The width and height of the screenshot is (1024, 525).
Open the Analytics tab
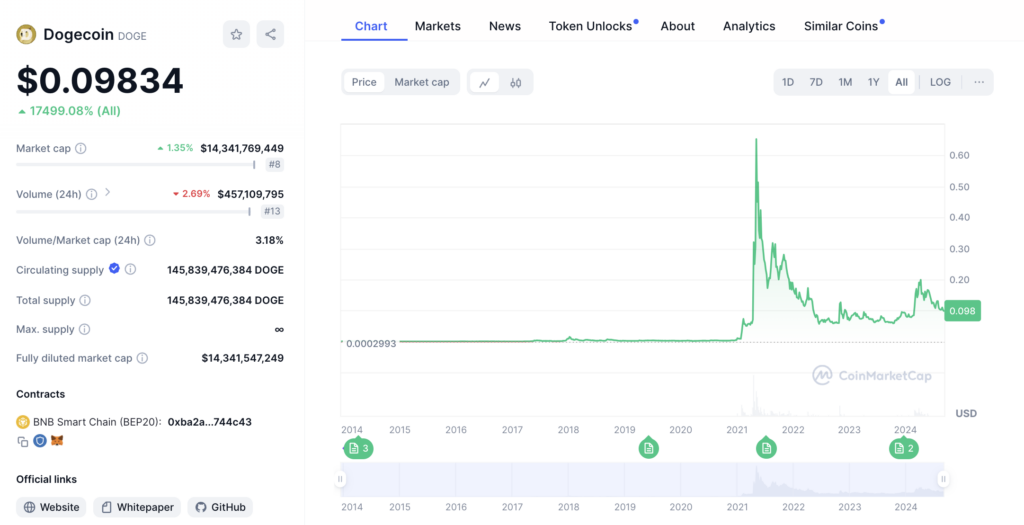[749, 26]
